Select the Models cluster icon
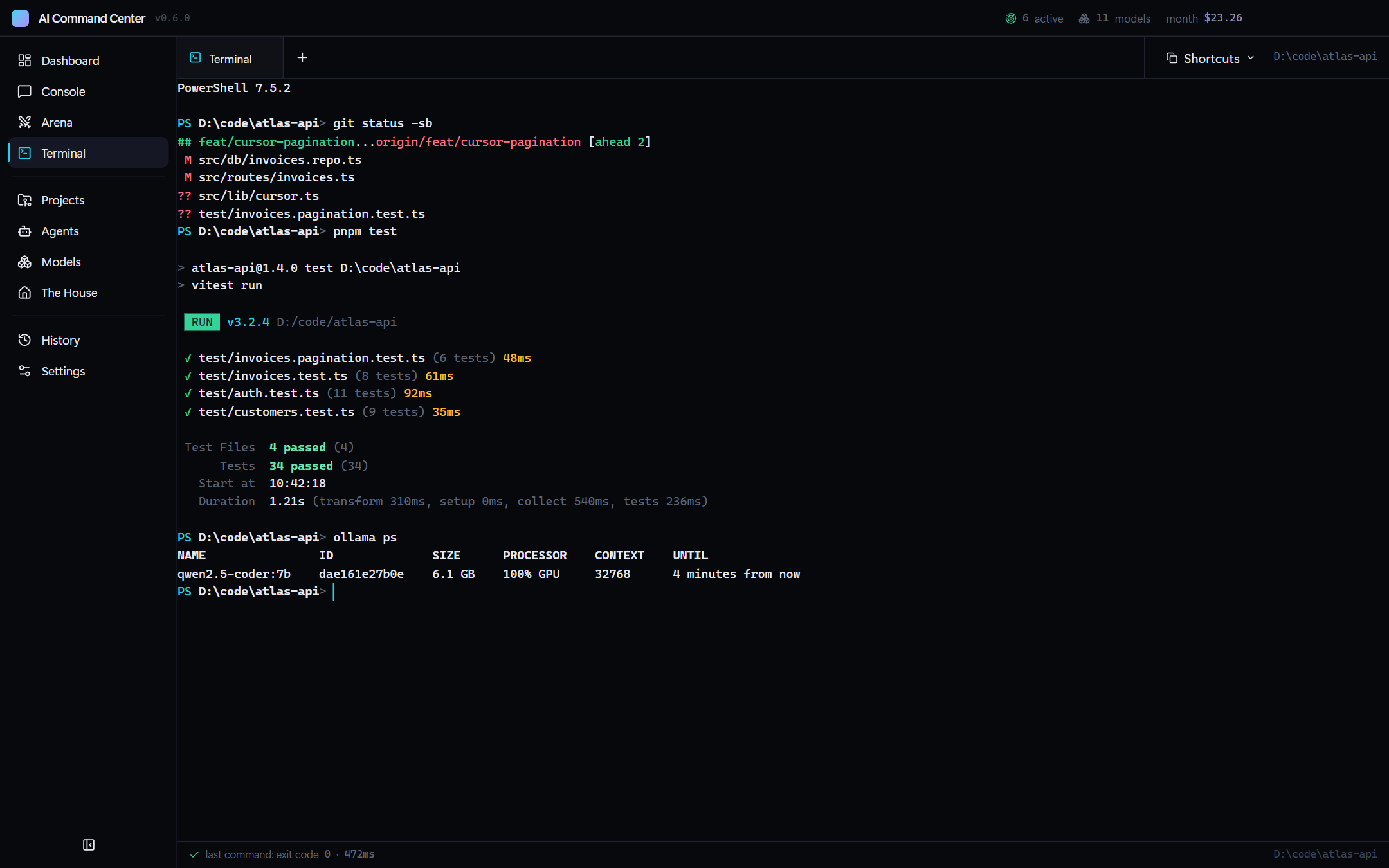The width and height of the screenshot is (1389, 868). [x=24, y=262]
